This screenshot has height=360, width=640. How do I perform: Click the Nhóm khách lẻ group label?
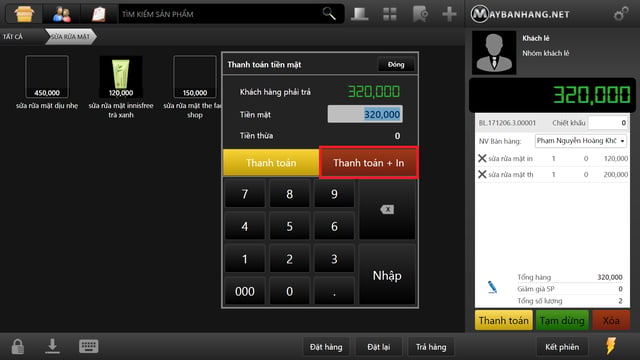(x=546, y=53)
